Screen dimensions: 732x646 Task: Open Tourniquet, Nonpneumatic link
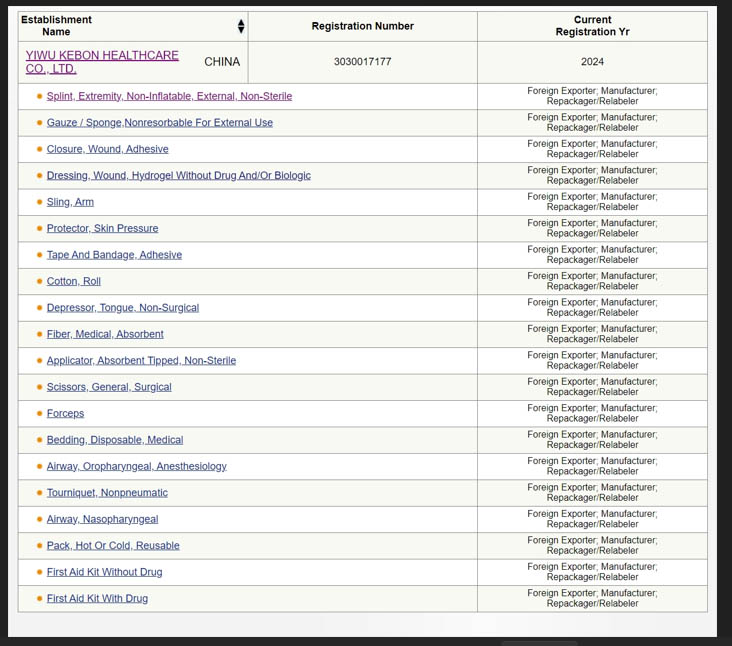point(107,493)
